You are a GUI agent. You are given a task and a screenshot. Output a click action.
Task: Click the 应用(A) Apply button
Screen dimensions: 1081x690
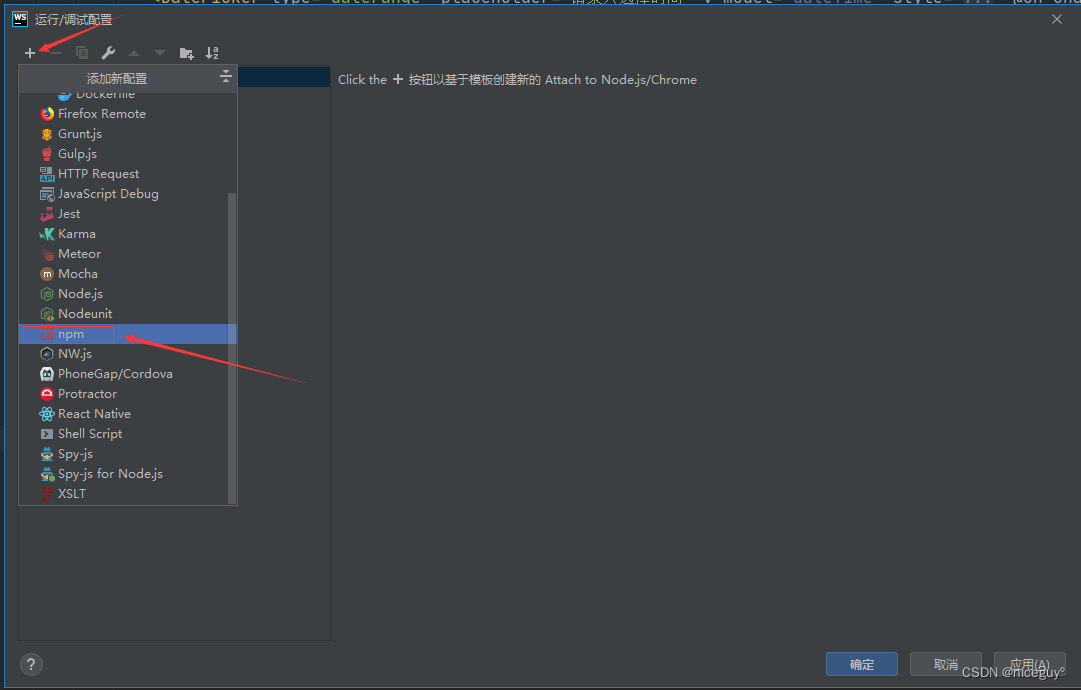[x=1029, y=664]
